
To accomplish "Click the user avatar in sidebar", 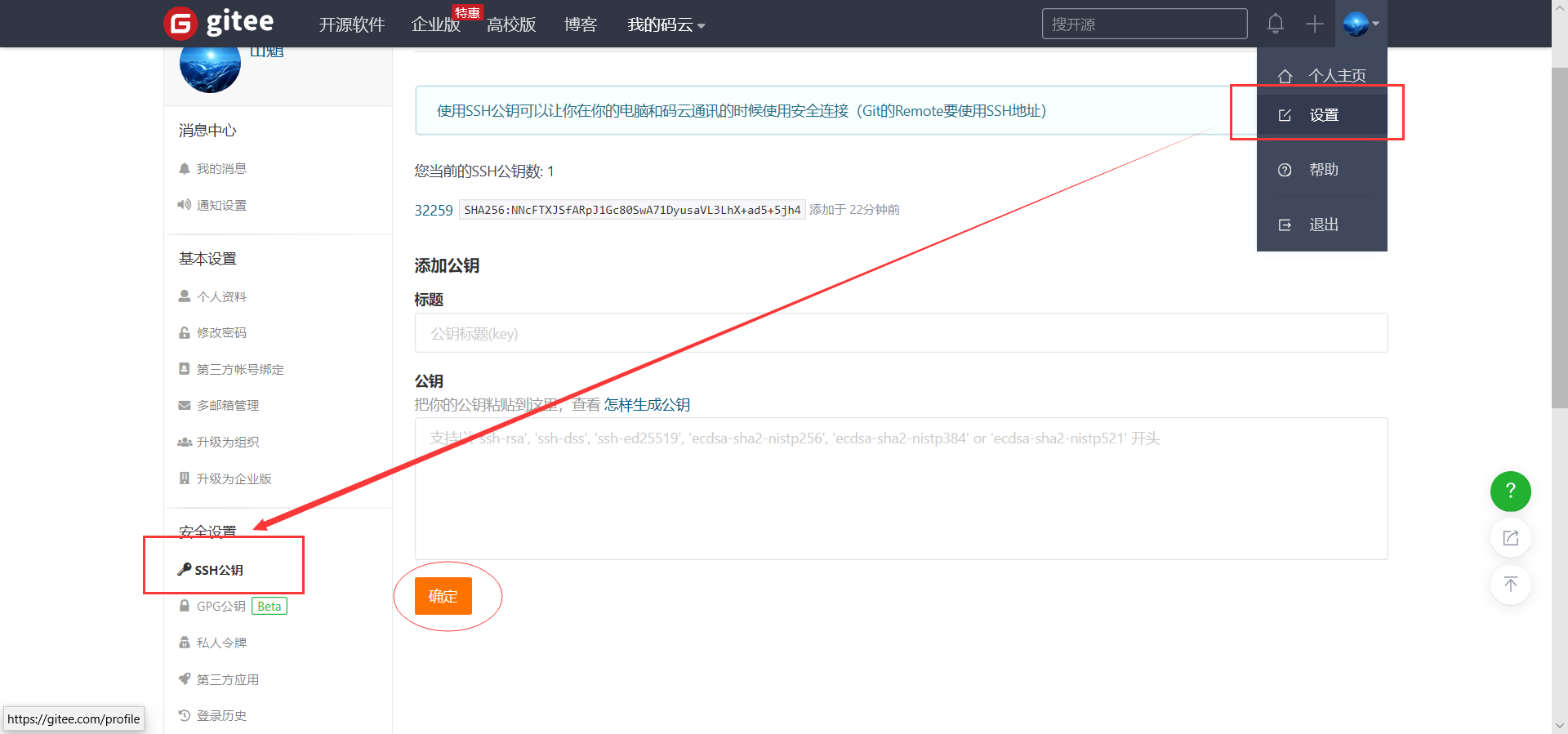I will pyautogui.click(x=210, y=65).
